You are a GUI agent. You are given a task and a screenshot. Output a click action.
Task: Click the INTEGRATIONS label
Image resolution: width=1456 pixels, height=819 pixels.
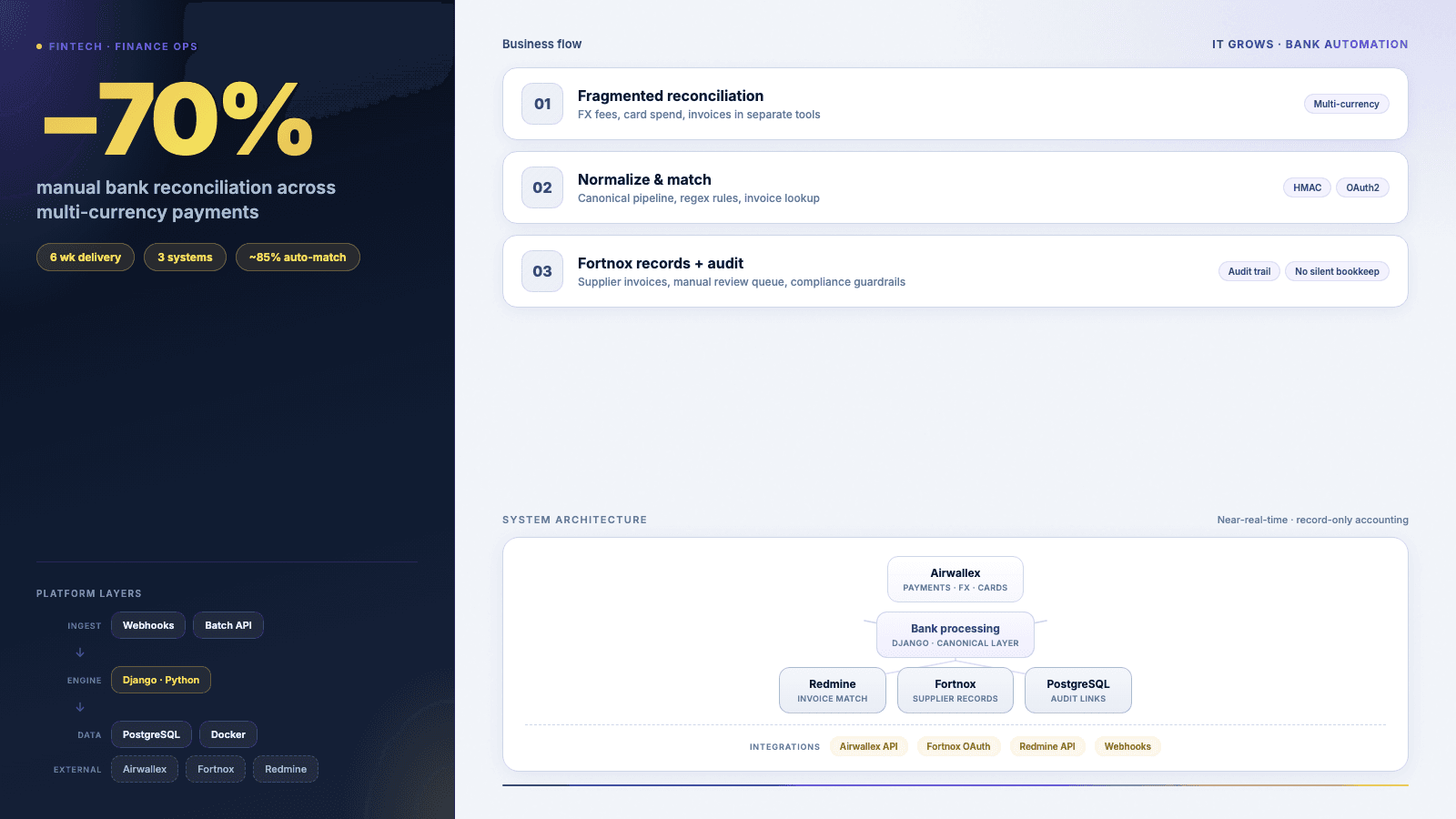coord(784,747)
